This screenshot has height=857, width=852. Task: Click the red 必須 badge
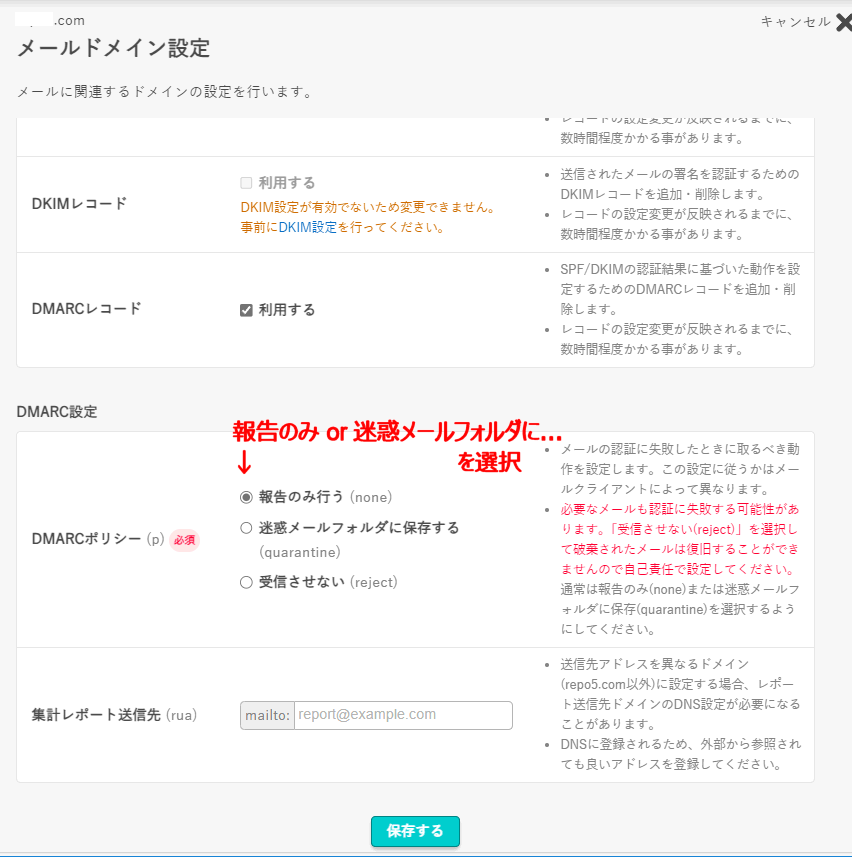184,540
